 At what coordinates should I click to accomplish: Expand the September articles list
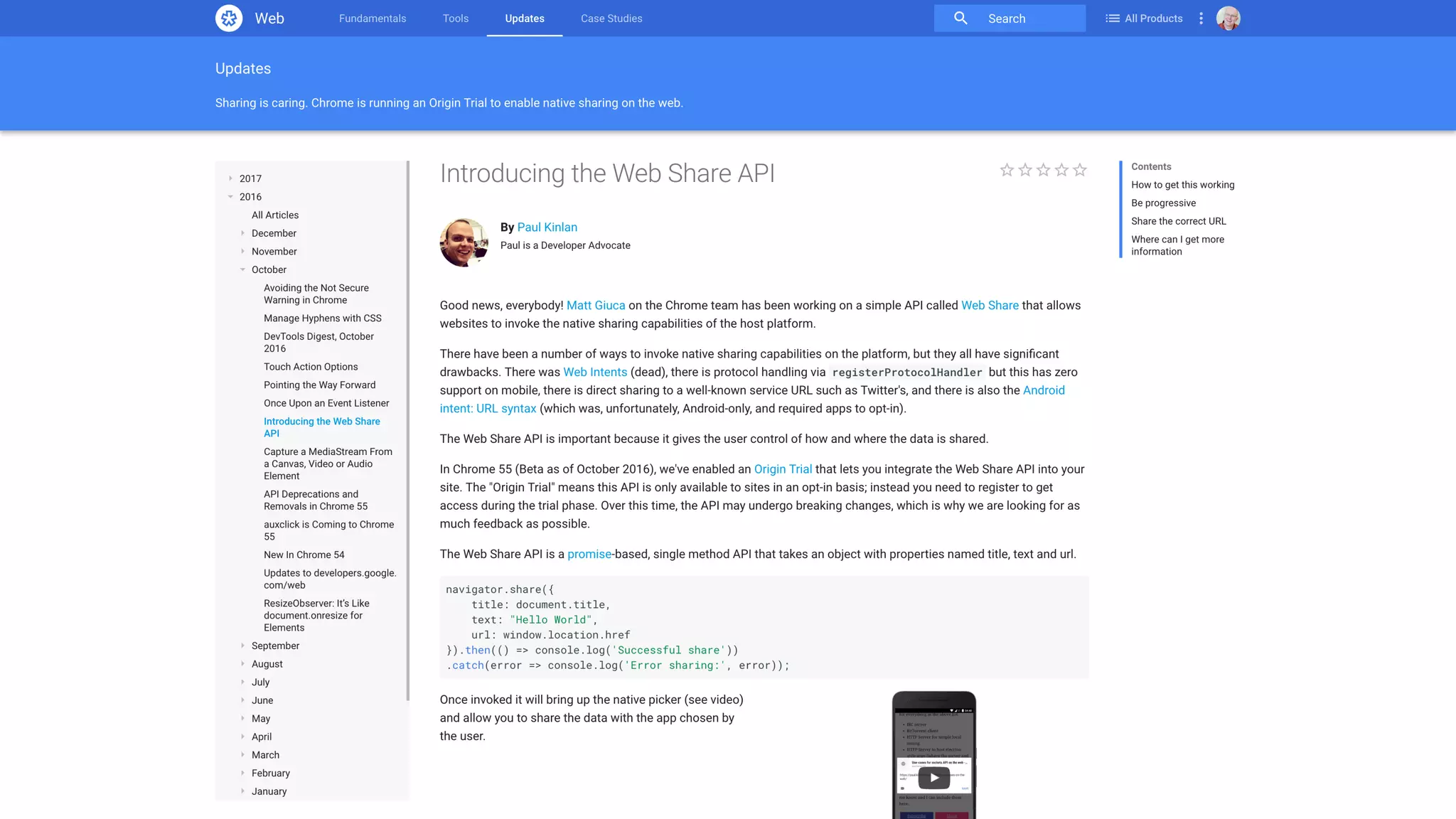point(242,646)
